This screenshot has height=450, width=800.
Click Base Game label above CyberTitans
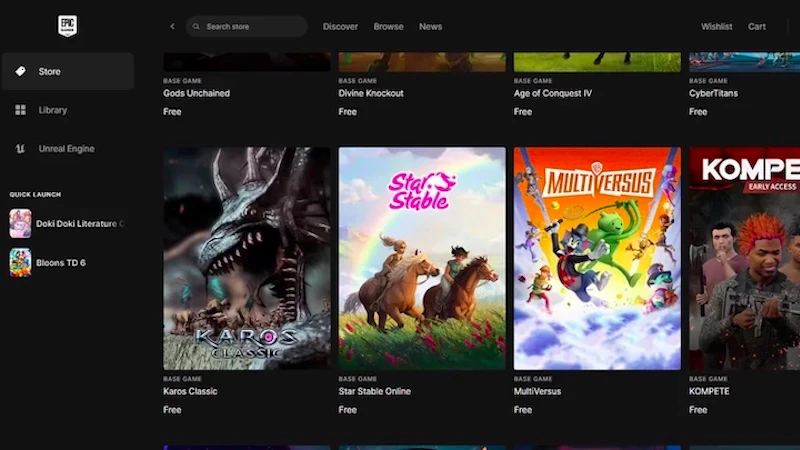(x=708, y=81)
